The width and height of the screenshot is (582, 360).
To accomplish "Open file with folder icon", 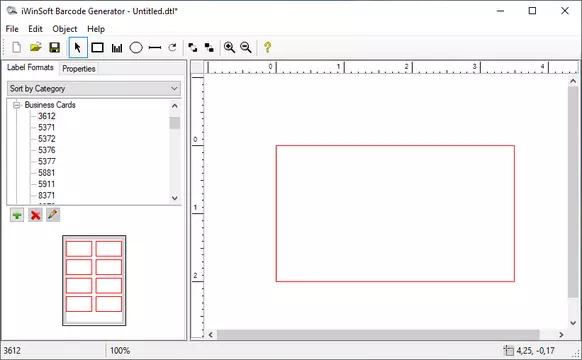I will coord(36,47).
